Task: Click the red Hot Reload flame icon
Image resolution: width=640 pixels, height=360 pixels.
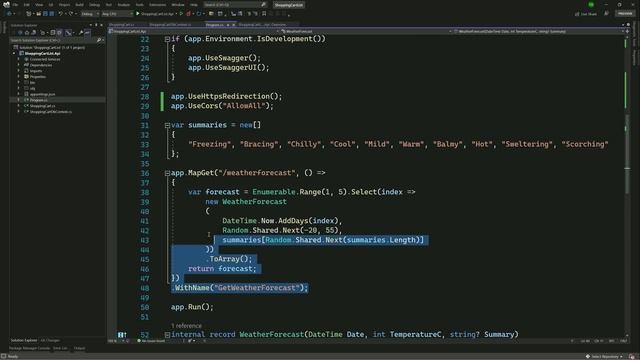Action: pyautogui.click(x=189, y=14)
